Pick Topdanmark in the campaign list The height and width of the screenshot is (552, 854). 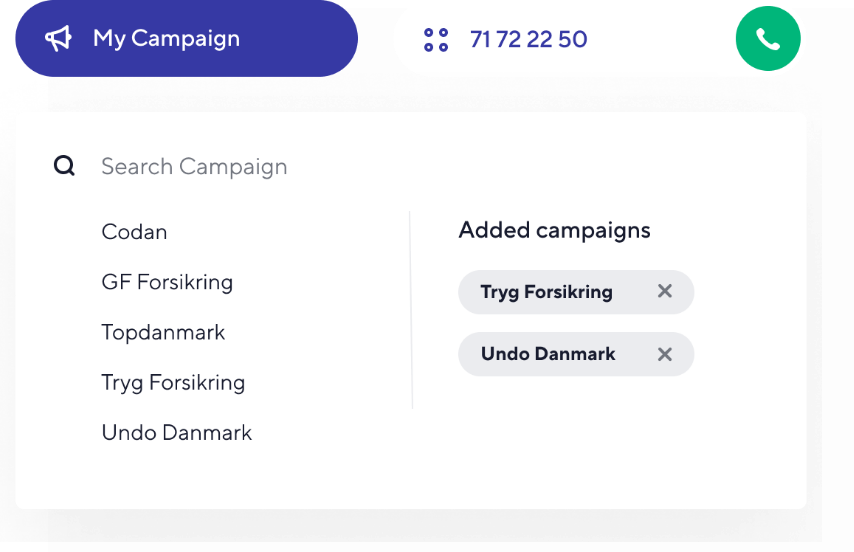(x=163, y=332)
